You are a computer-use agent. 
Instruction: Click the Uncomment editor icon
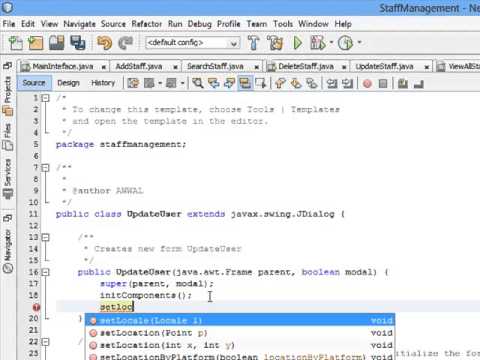(418, 83)
